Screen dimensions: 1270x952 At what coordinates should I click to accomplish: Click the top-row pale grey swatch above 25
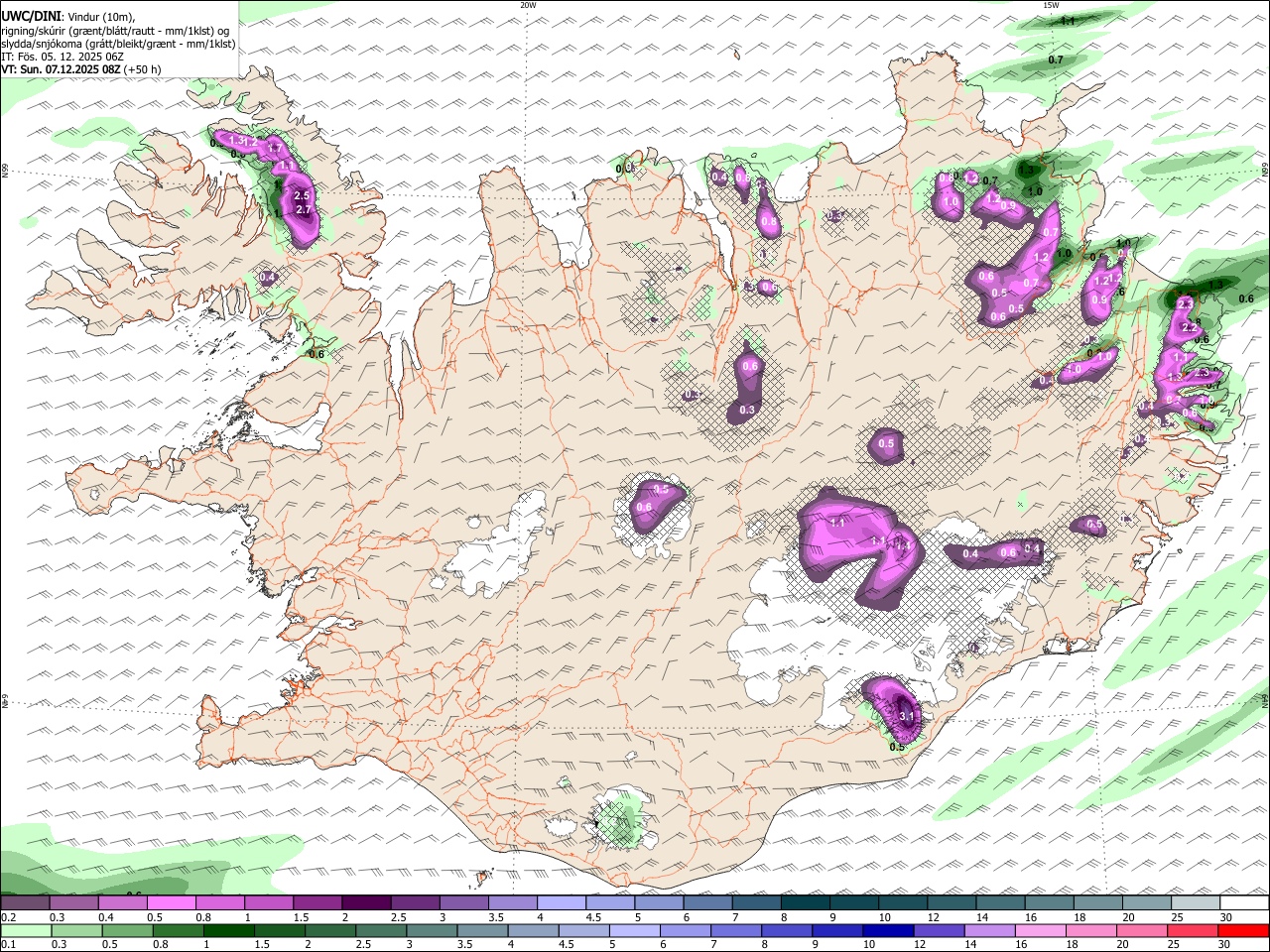(1195, 903)
